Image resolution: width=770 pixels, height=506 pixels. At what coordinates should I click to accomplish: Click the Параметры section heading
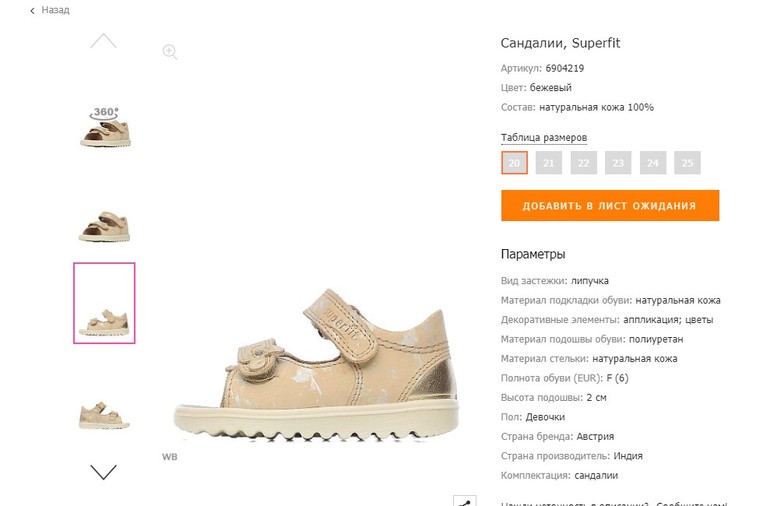pyautogui.click(x=533, y=254)
